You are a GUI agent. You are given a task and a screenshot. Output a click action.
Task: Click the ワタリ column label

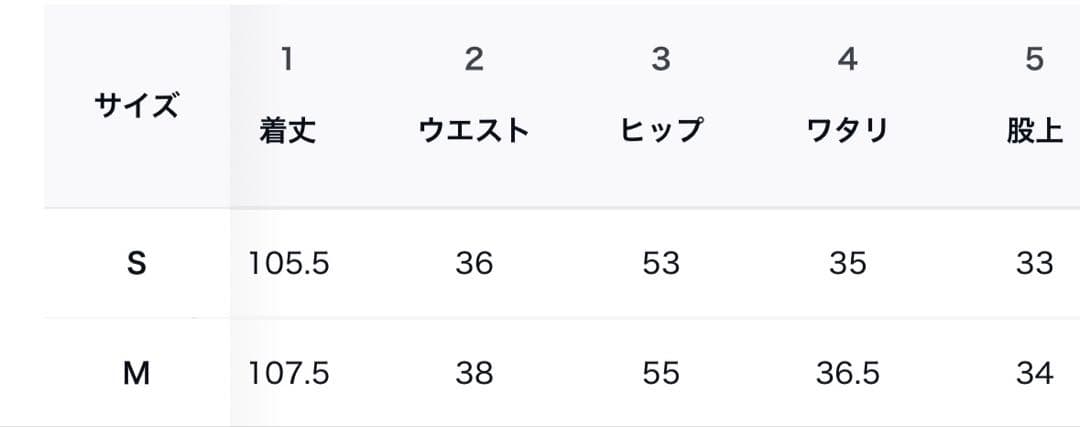847,131
